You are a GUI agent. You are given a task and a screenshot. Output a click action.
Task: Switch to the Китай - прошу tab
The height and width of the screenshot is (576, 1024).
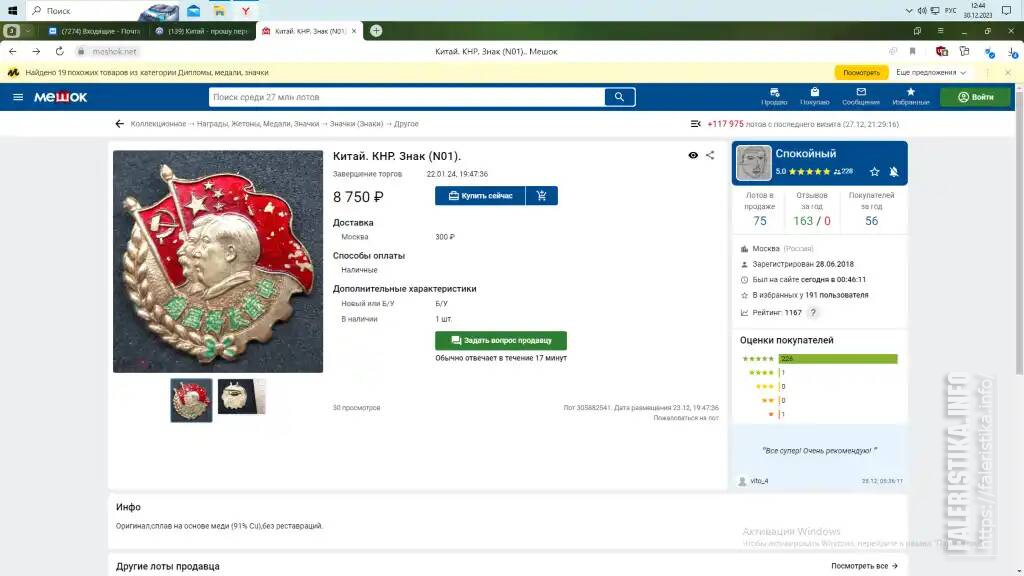(202, 31)
